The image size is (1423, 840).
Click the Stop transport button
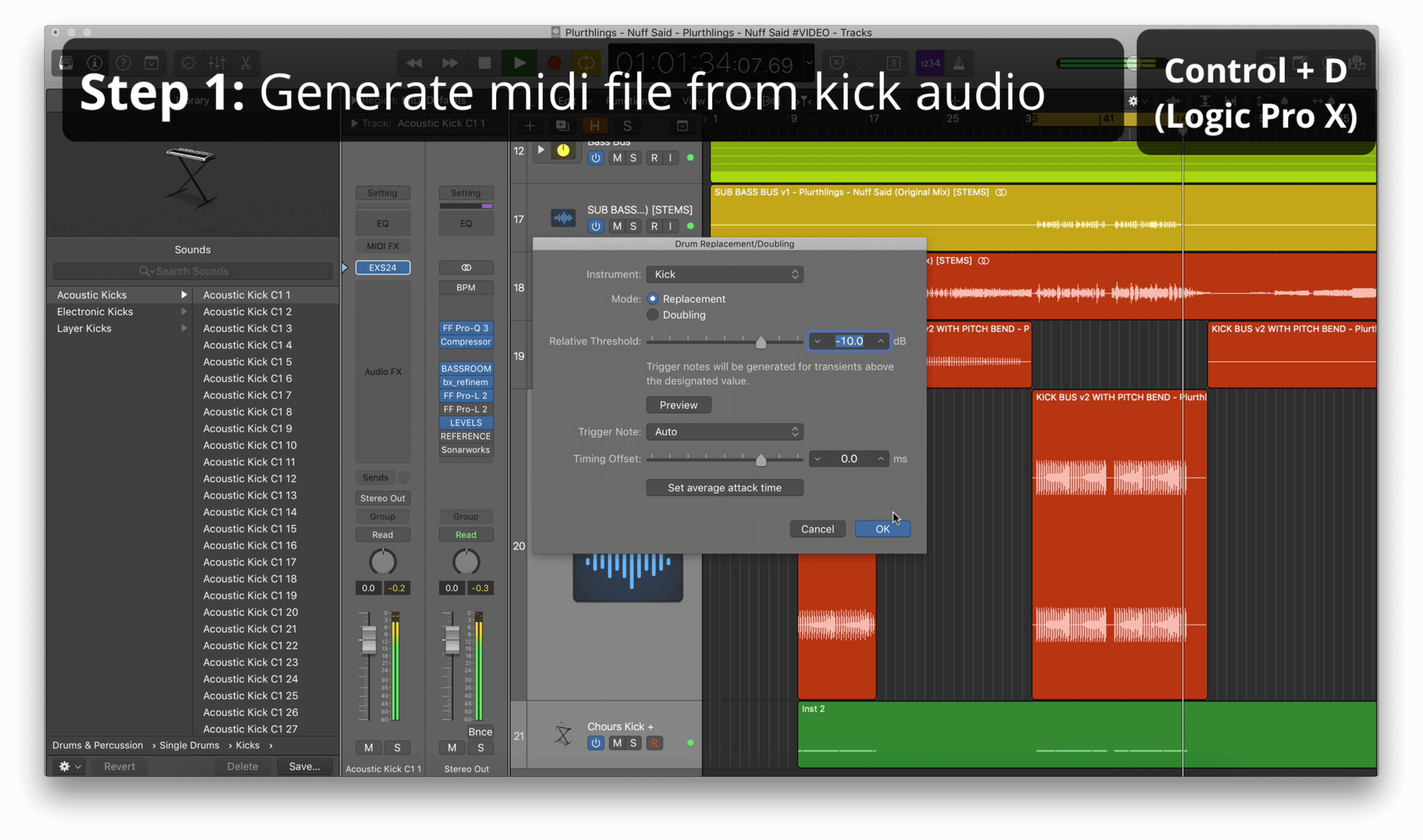[484, 63]
